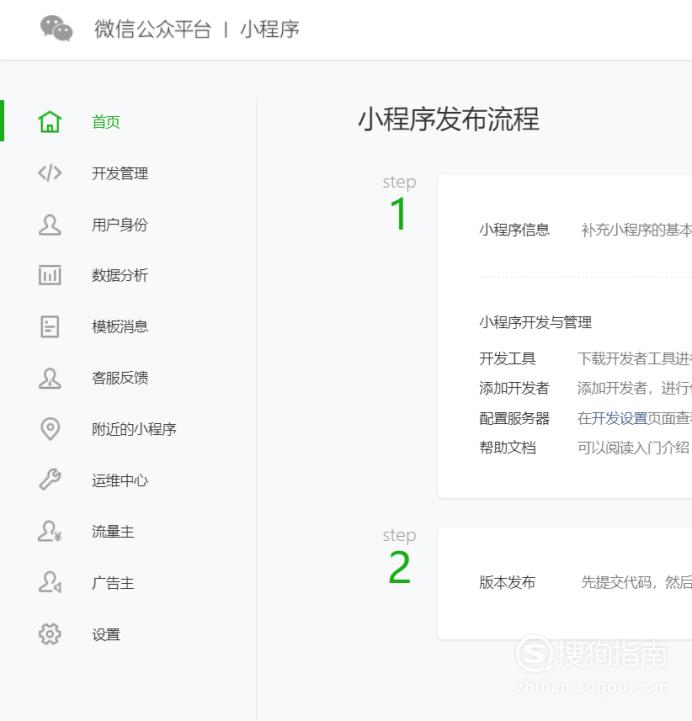Select 用户身份 in the sidebar
The image size is (692, 721).
click(120, 225)
